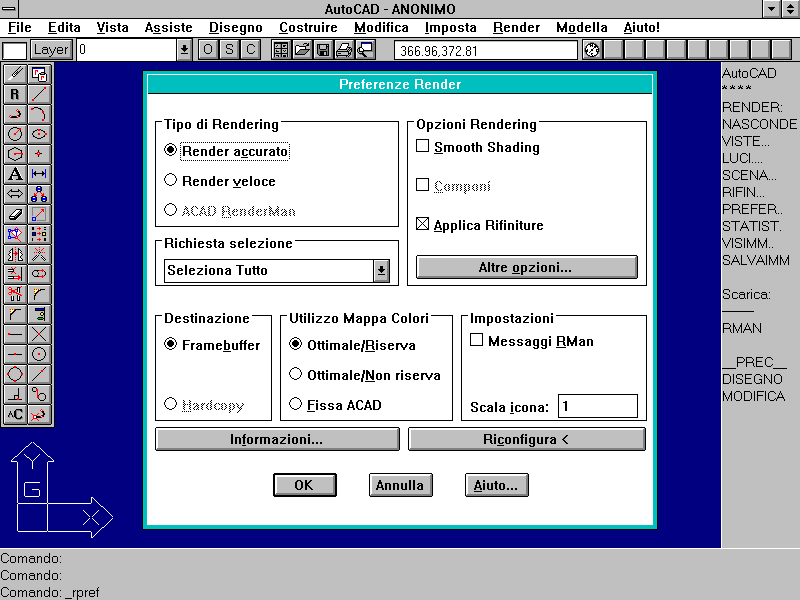Click the Riconfigura < button

tap(527, 439)
